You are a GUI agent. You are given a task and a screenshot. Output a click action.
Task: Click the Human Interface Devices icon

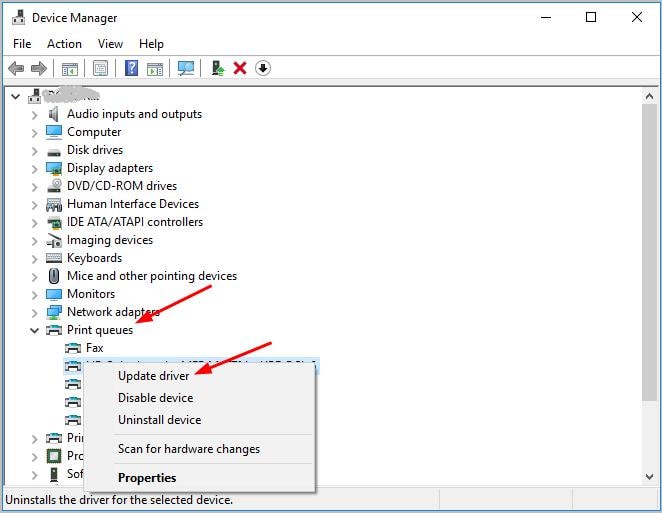point(54,204)
